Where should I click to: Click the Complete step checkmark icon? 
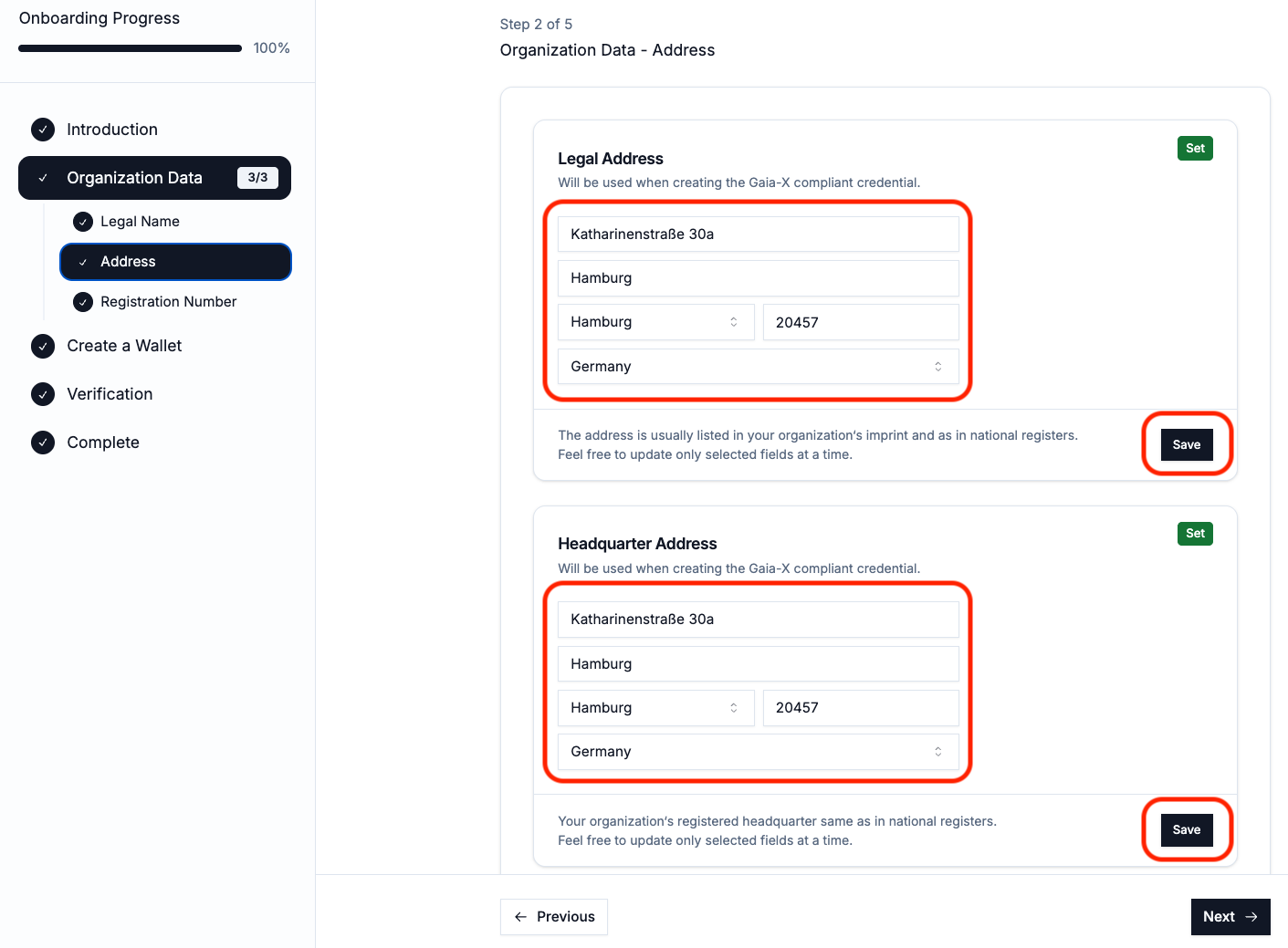[x=43, y=443]
